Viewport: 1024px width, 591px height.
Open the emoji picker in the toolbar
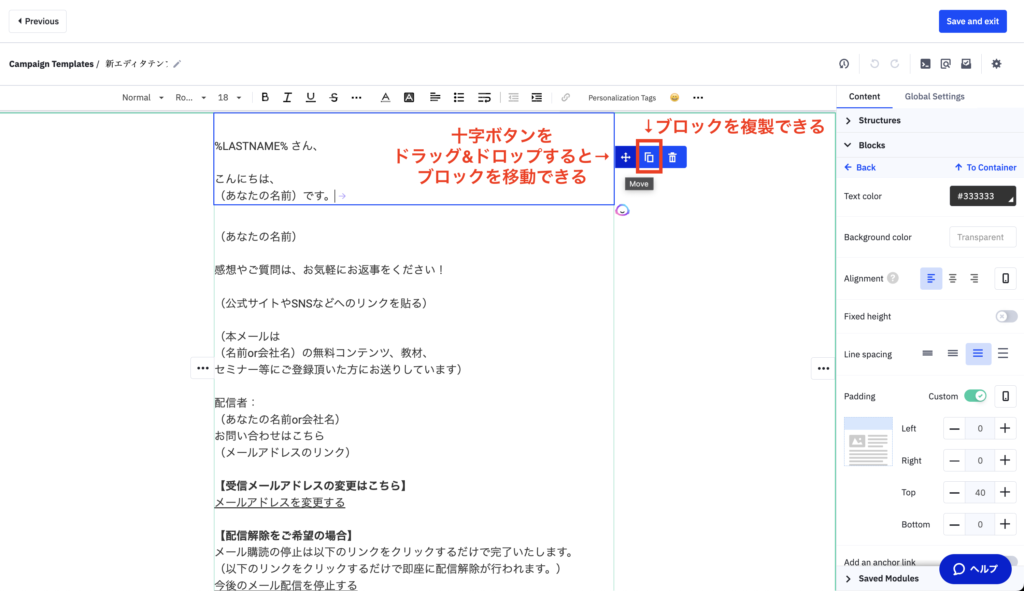pos(674,98)
